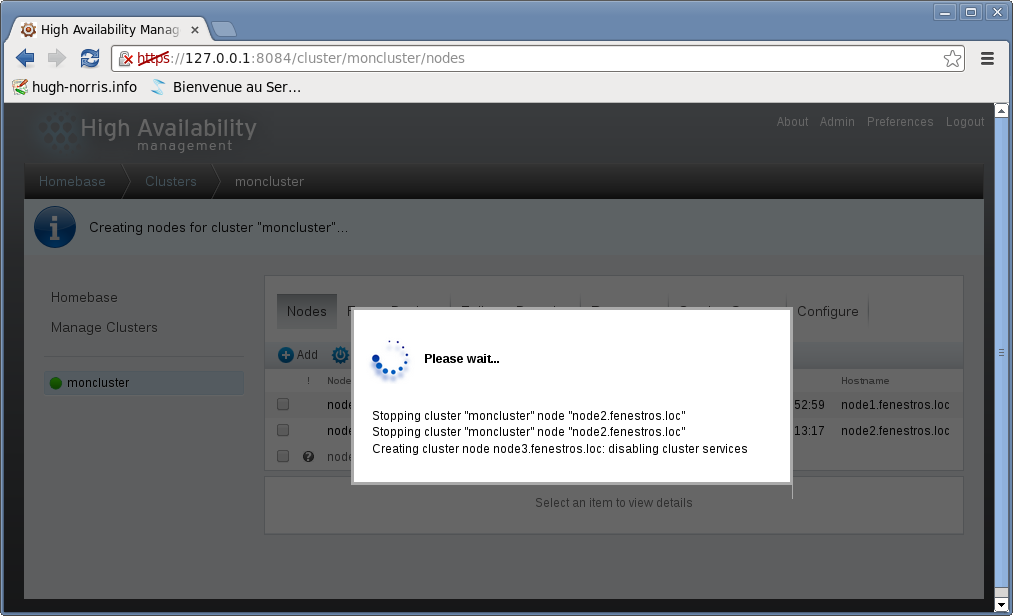This screenshot has width=1013, height=616.
Task: Tick the checkbox for the node1 row
Action: pyautogui.click(x=283, y=405)
